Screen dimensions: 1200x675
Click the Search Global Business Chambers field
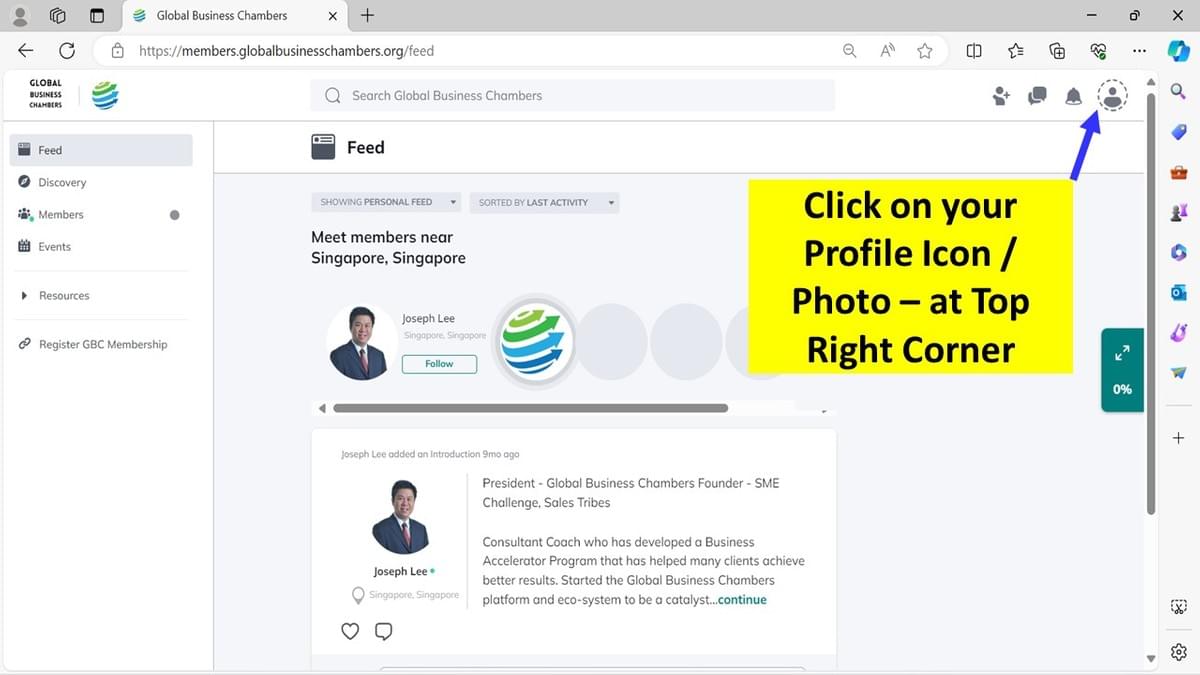point(572,96)
